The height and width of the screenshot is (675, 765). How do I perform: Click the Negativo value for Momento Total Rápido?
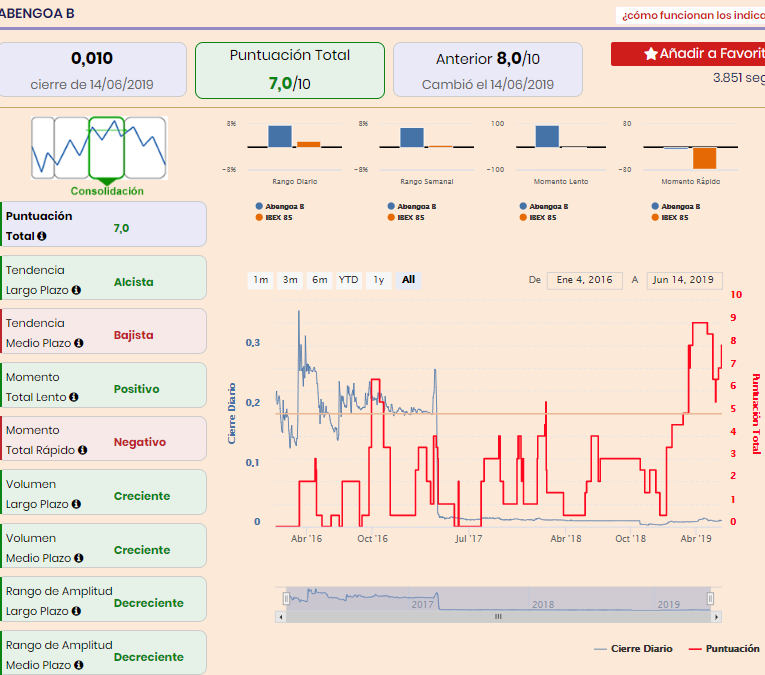click(140, 442)
